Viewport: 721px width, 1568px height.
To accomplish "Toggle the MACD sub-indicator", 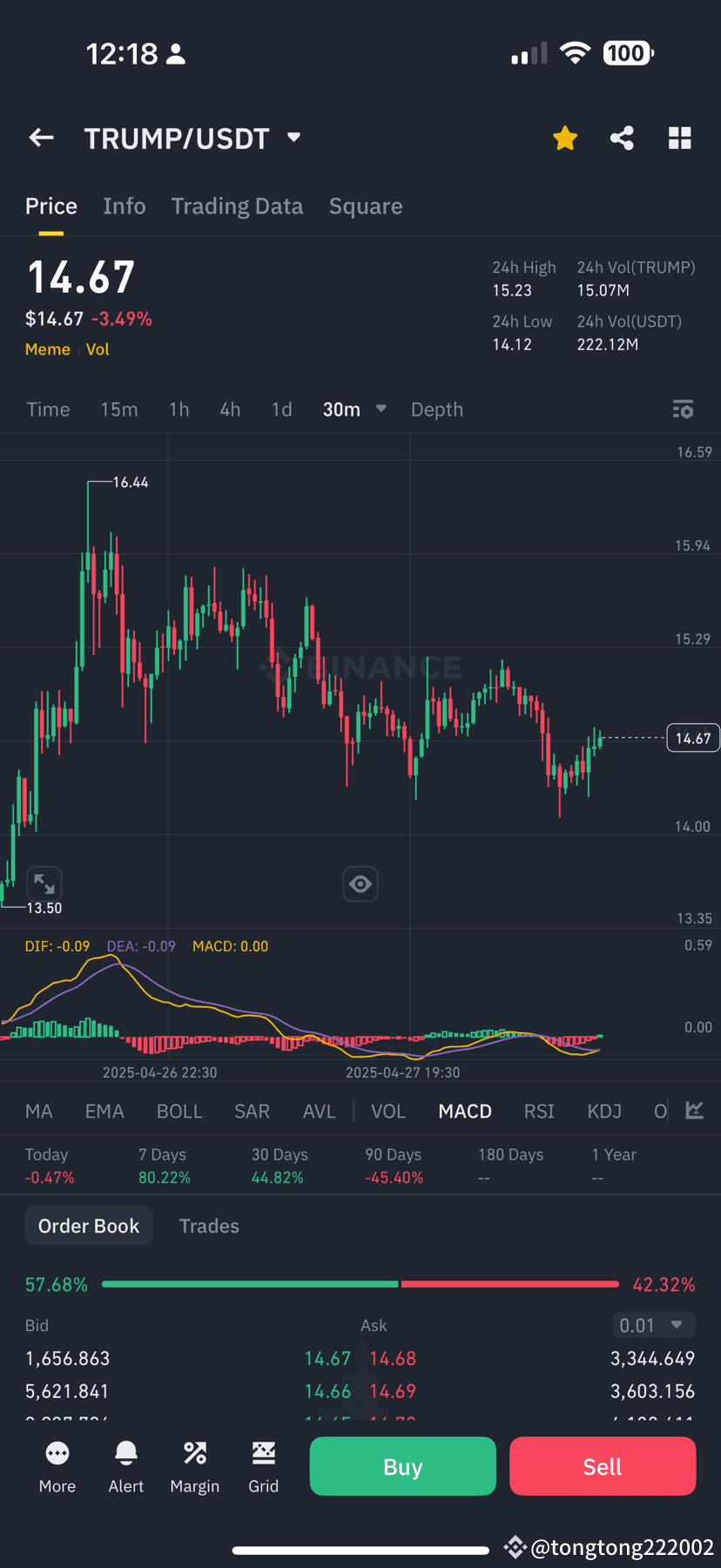I will coord(465,1112).
